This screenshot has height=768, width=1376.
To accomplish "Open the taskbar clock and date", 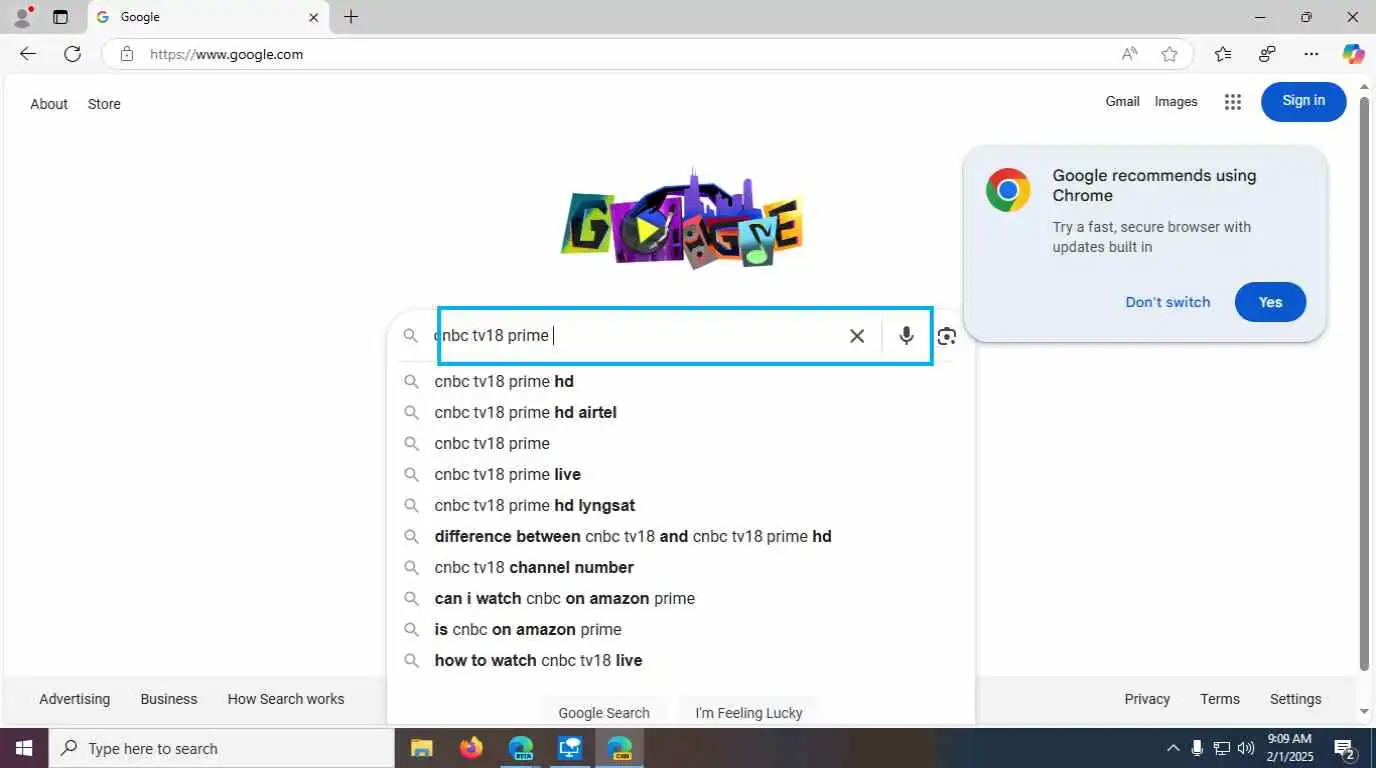I will tap(1290, 748).
